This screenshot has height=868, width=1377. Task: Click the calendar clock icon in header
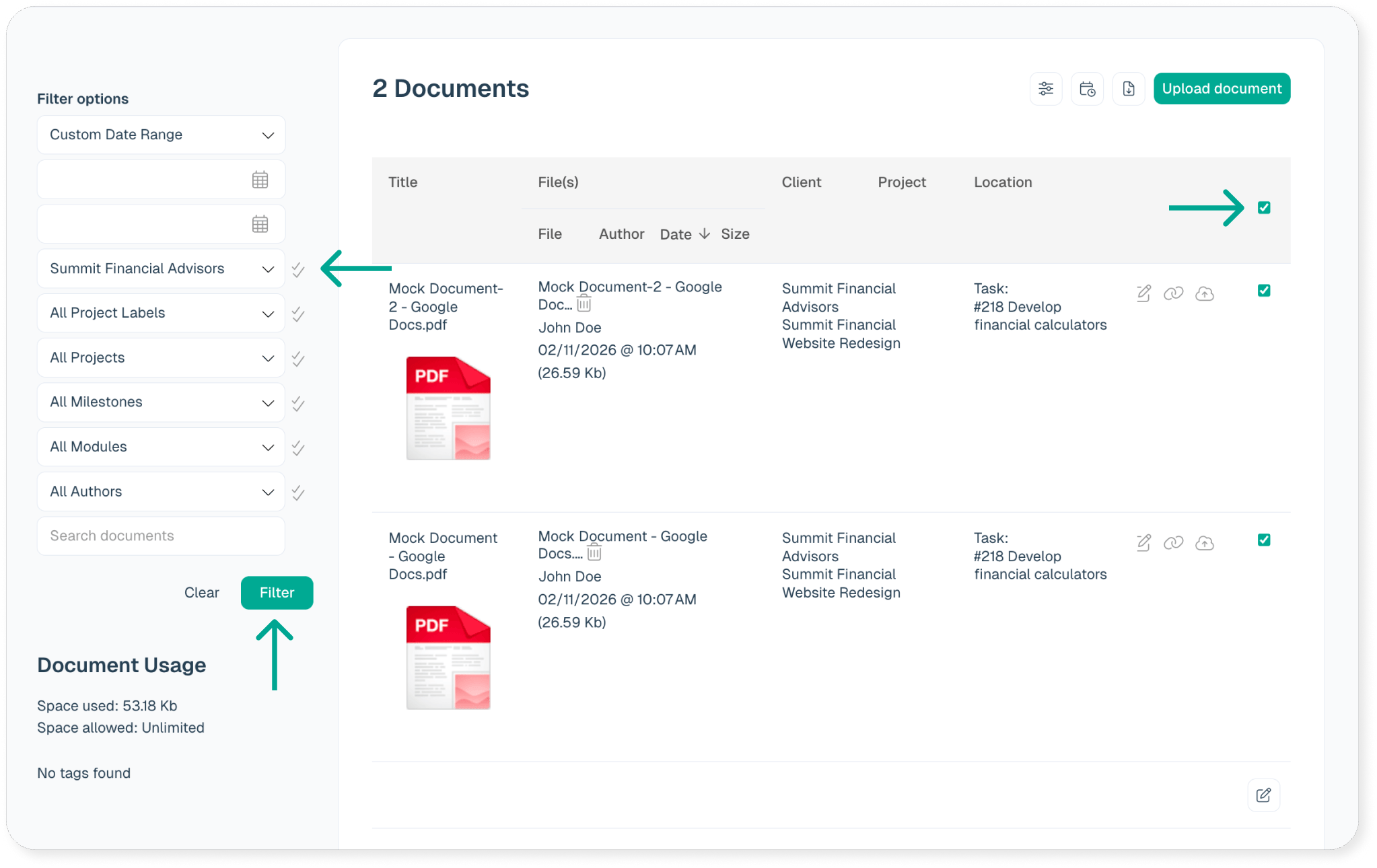(x=1087, y=89)
